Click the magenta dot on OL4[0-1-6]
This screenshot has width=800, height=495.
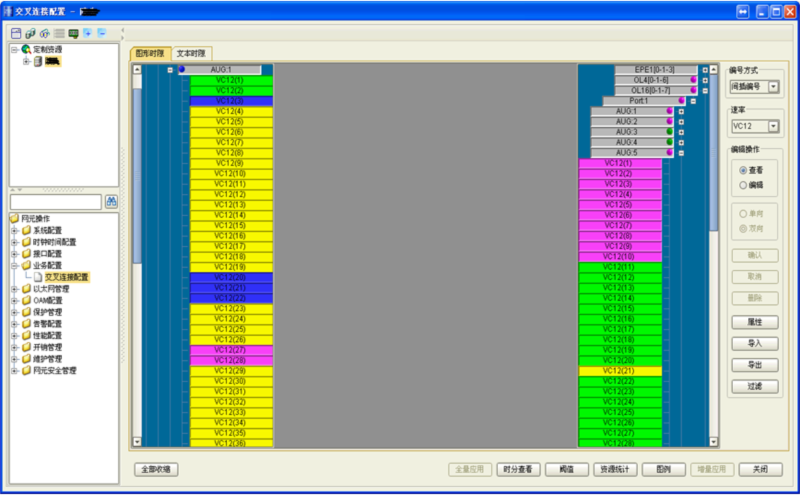(x=692, y=80)
